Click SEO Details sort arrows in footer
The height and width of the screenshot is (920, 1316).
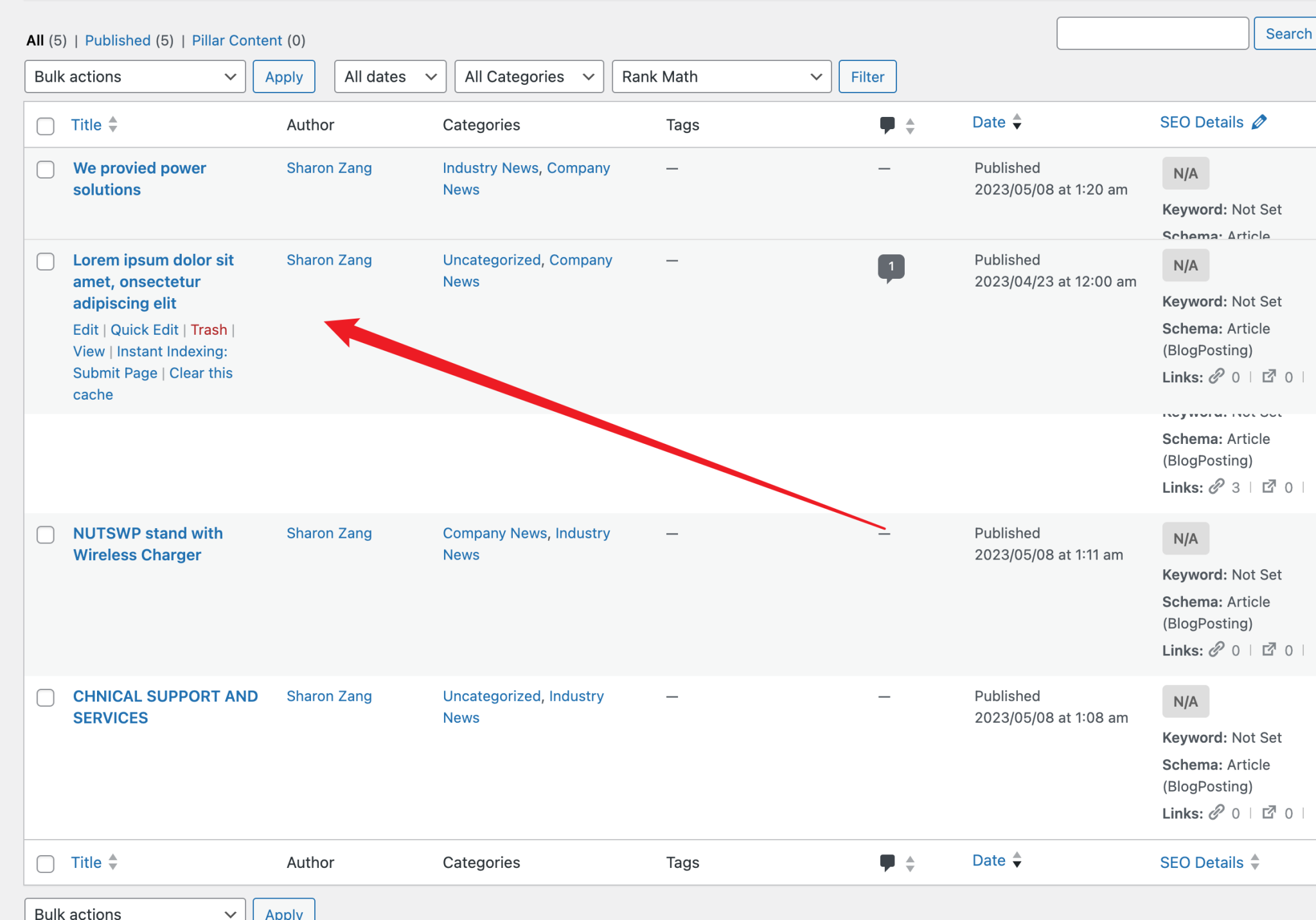point(1255,862)
